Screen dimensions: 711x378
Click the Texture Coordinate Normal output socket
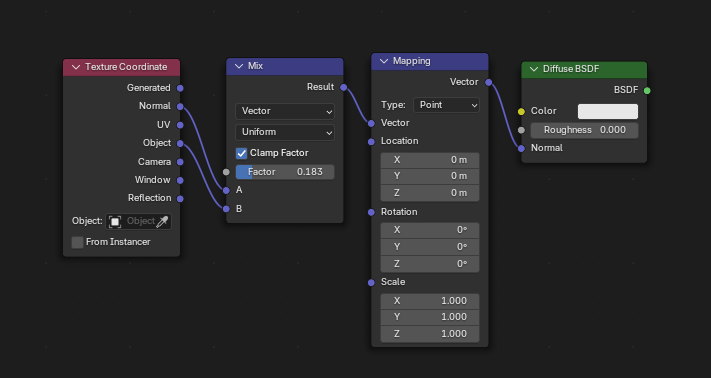pos(180,107)
